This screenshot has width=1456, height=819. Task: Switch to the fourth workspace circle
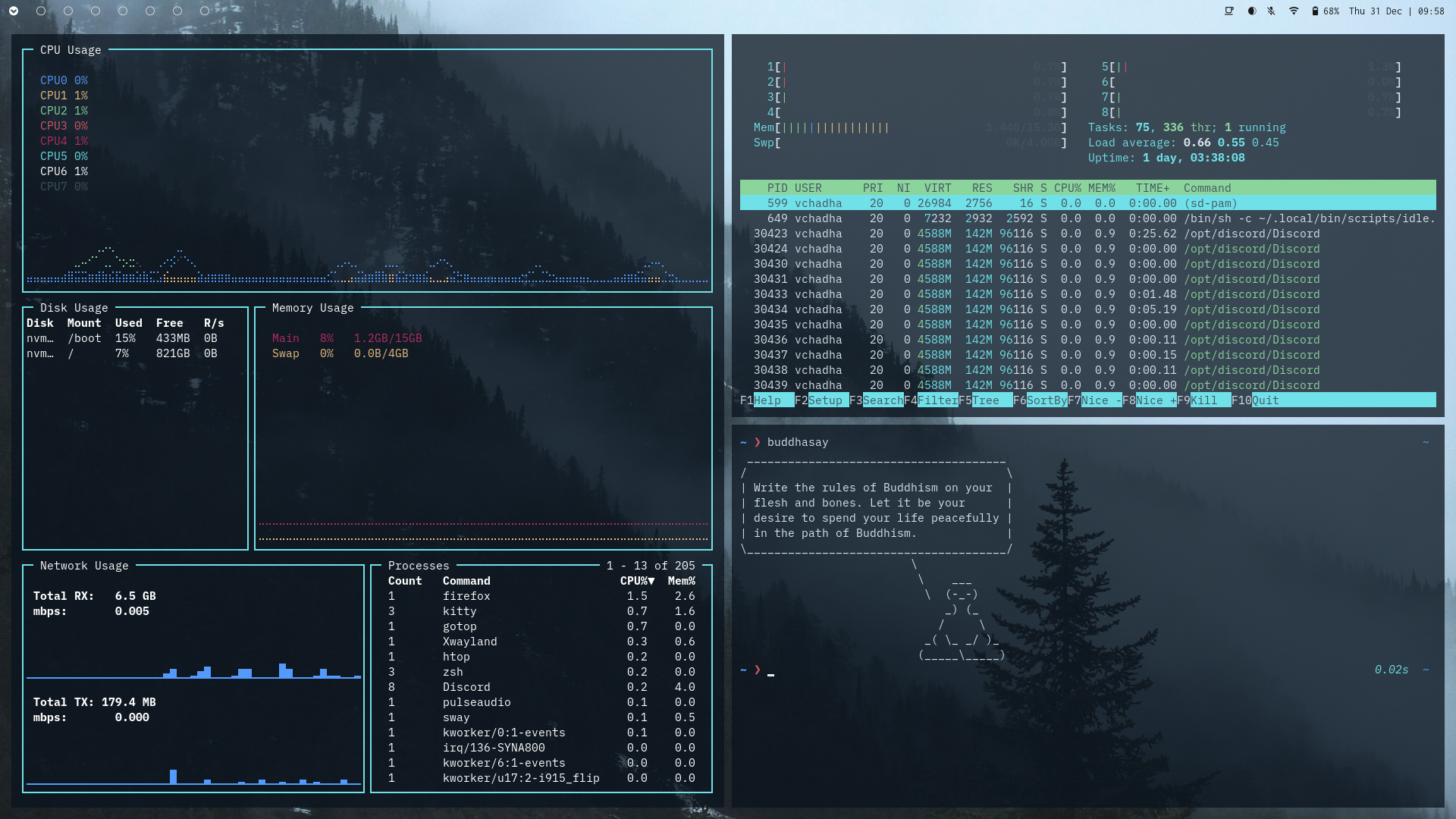pyautogui.click(x=96, y=11)
